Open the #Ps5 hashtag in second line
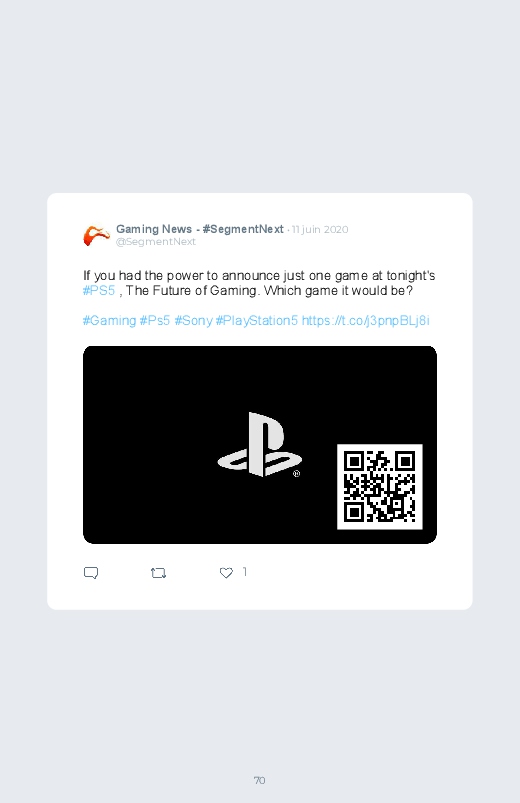The width and height of the screenshot is (520, 803). 155,321
